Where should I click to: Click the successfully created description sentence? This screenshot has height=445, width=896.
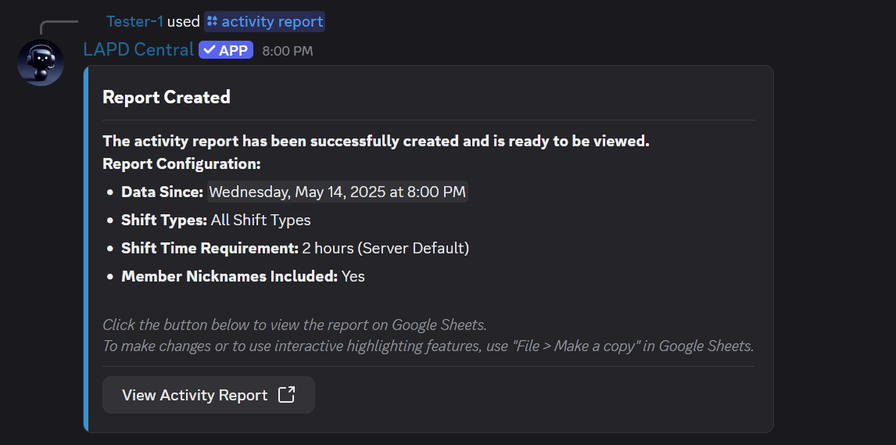pyautogui.click(x=376, y=141)
